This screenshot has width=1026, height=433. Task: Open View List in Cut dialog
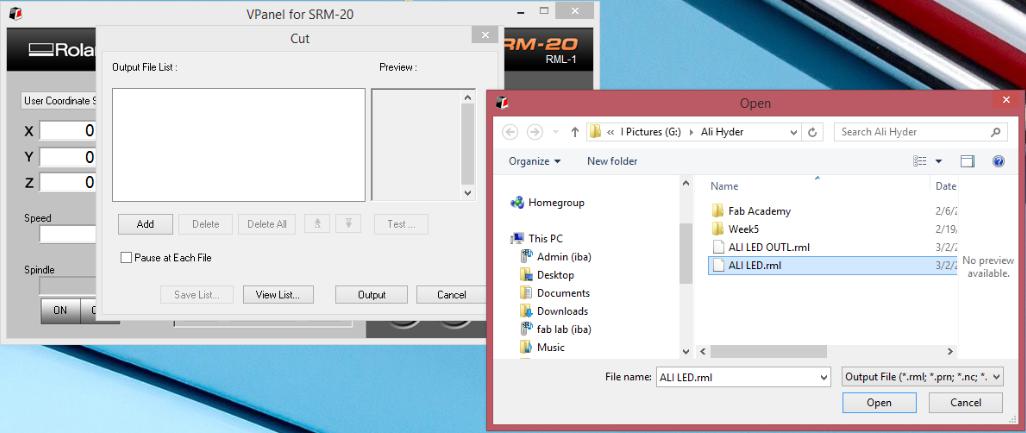pyautogui.click(x=278, y=295)
